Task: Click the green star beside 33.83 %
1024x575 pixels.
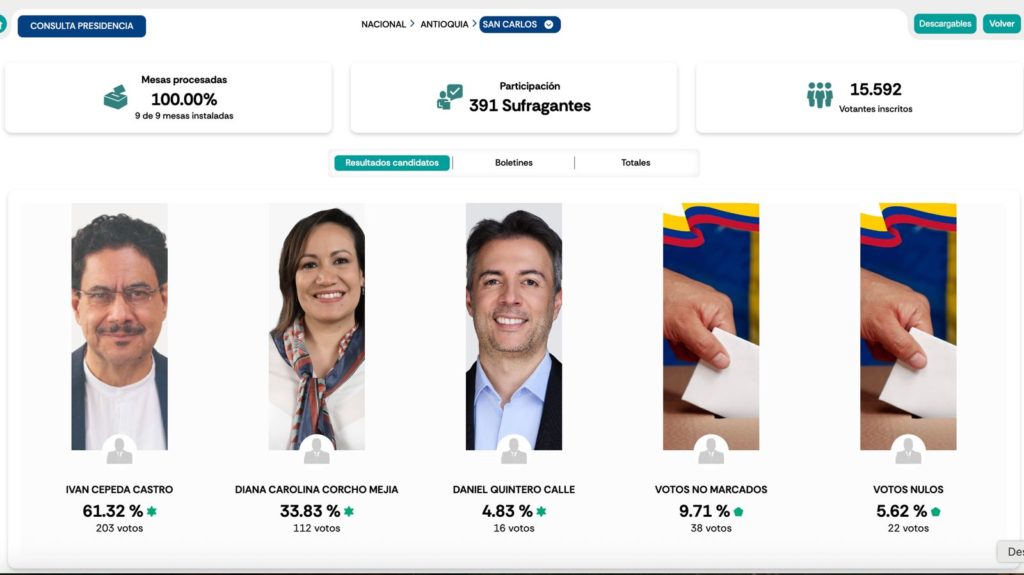Action: click(x=349, y=511)
